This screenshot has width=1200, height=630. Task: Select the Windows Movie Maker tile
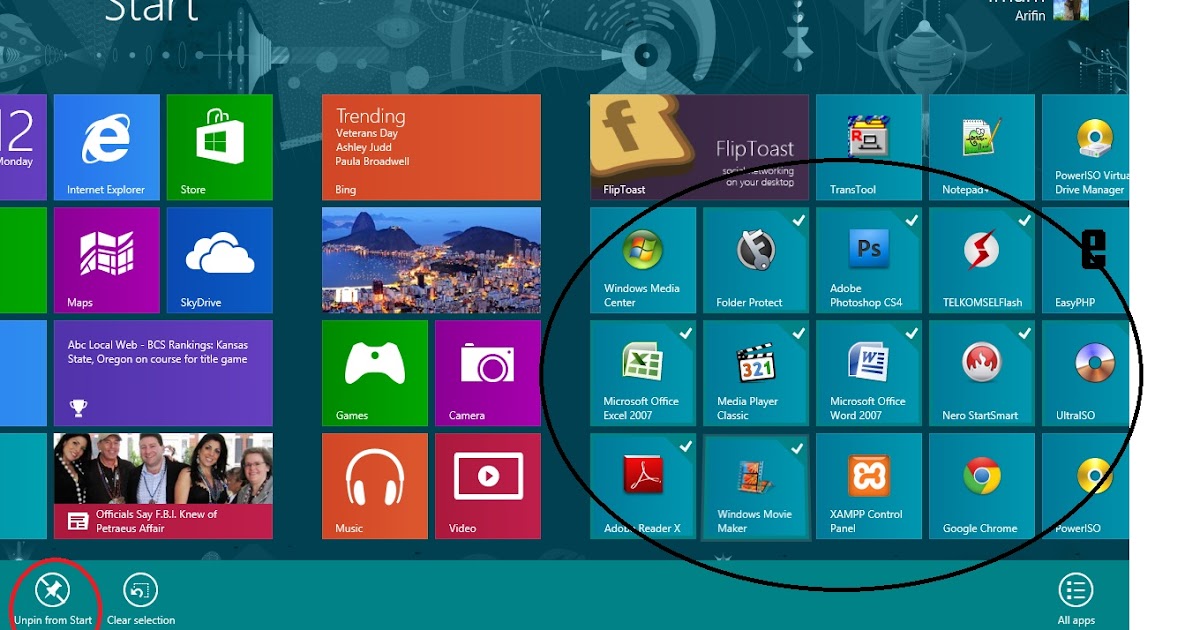[x=756, y=486]
